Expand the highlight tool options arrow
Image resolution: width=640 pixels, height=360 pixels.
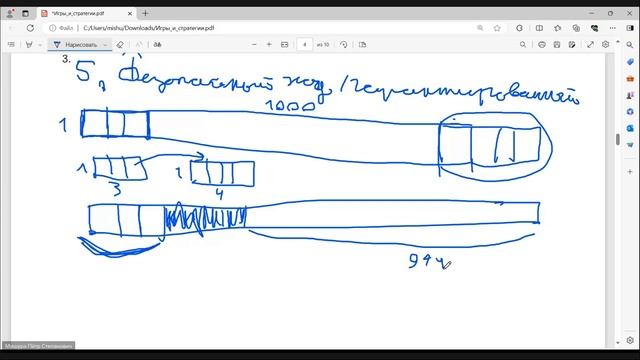coord(40,44)
